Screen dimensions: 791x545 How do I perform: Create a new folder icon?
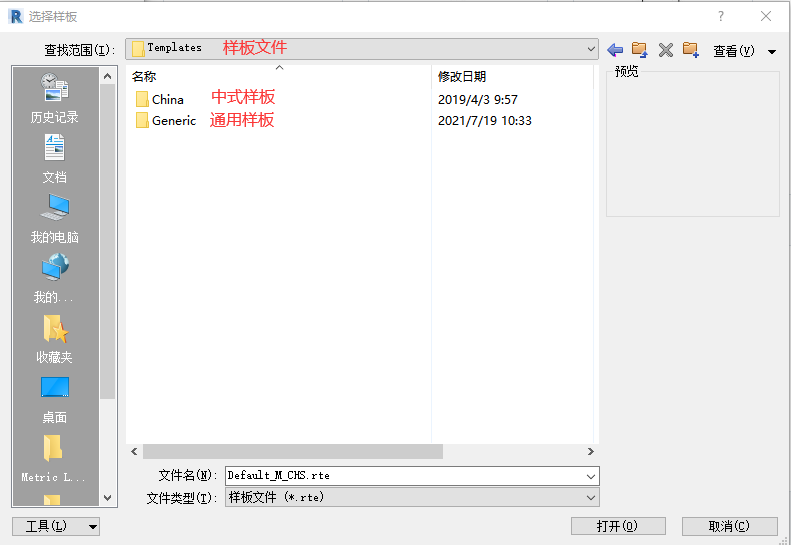pos(691,49)
